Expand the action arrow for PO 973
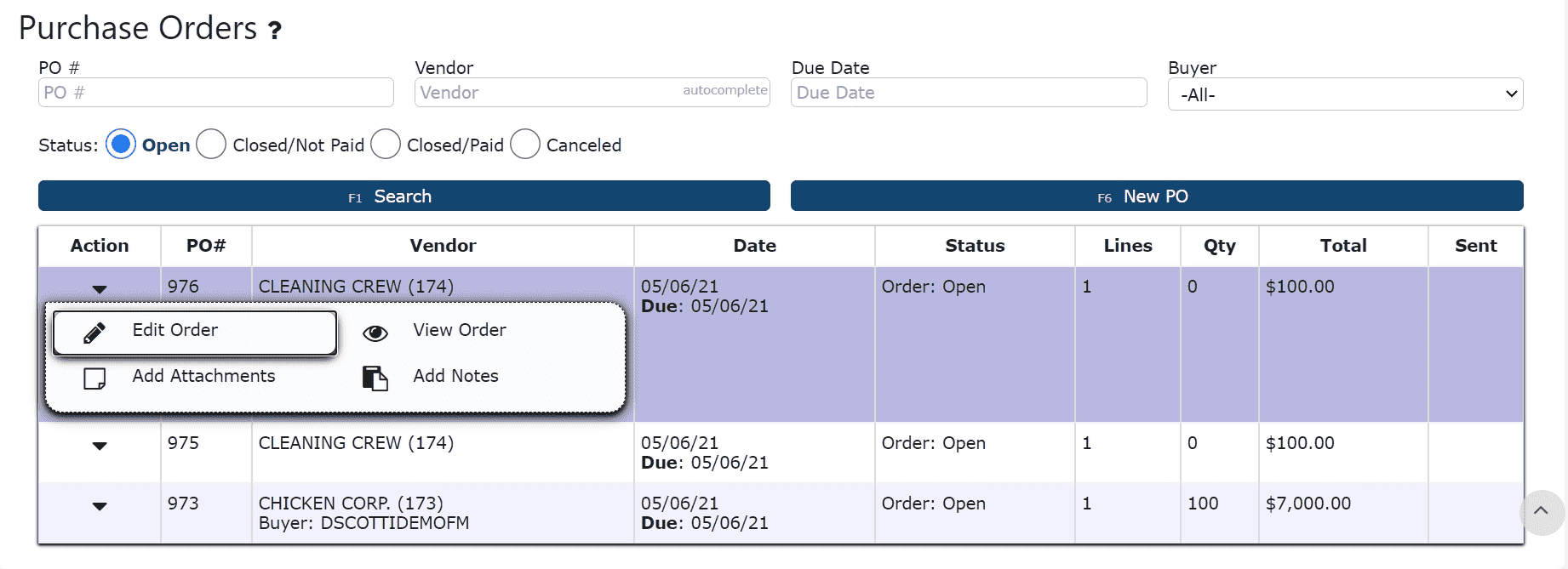 (100, 506)
